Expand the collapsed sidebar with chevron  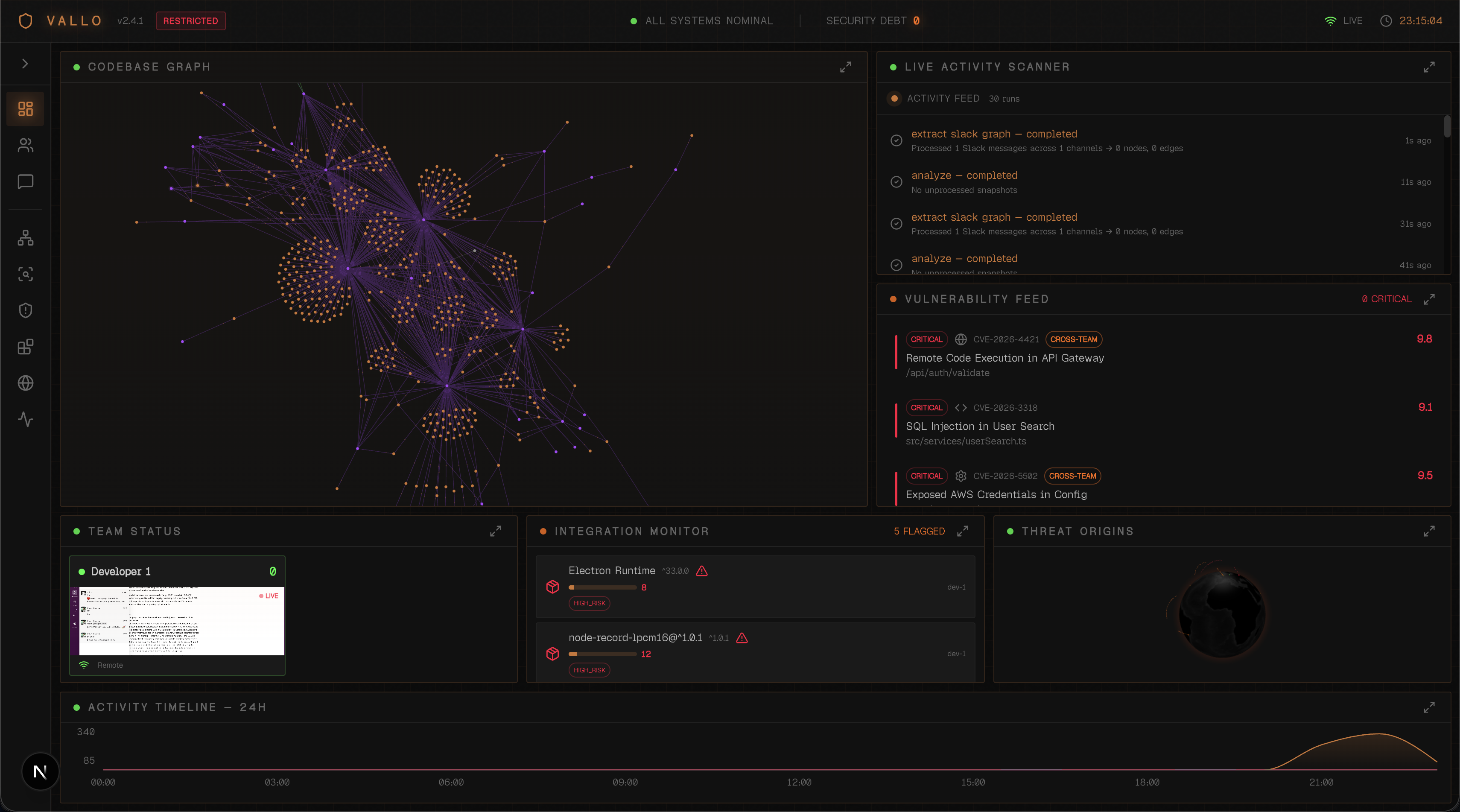click(25, 64)
